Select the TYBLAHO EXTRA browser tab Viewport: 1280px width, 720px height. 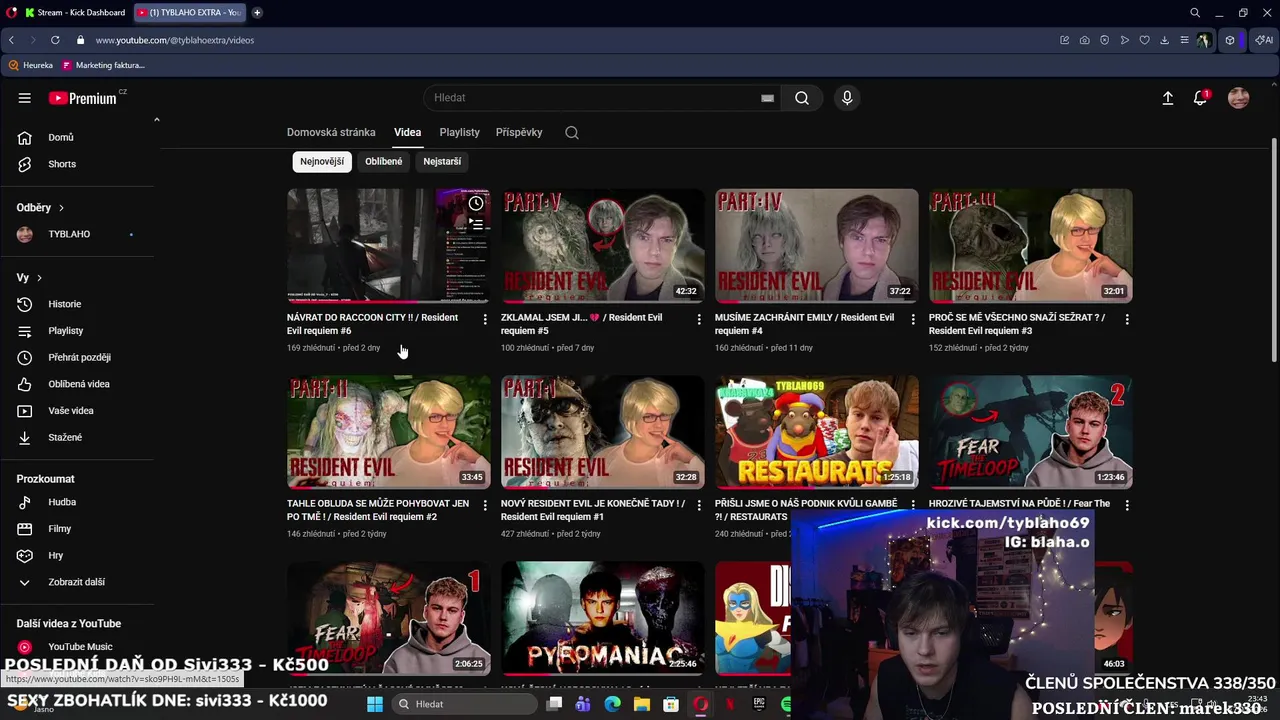(188, 13)
